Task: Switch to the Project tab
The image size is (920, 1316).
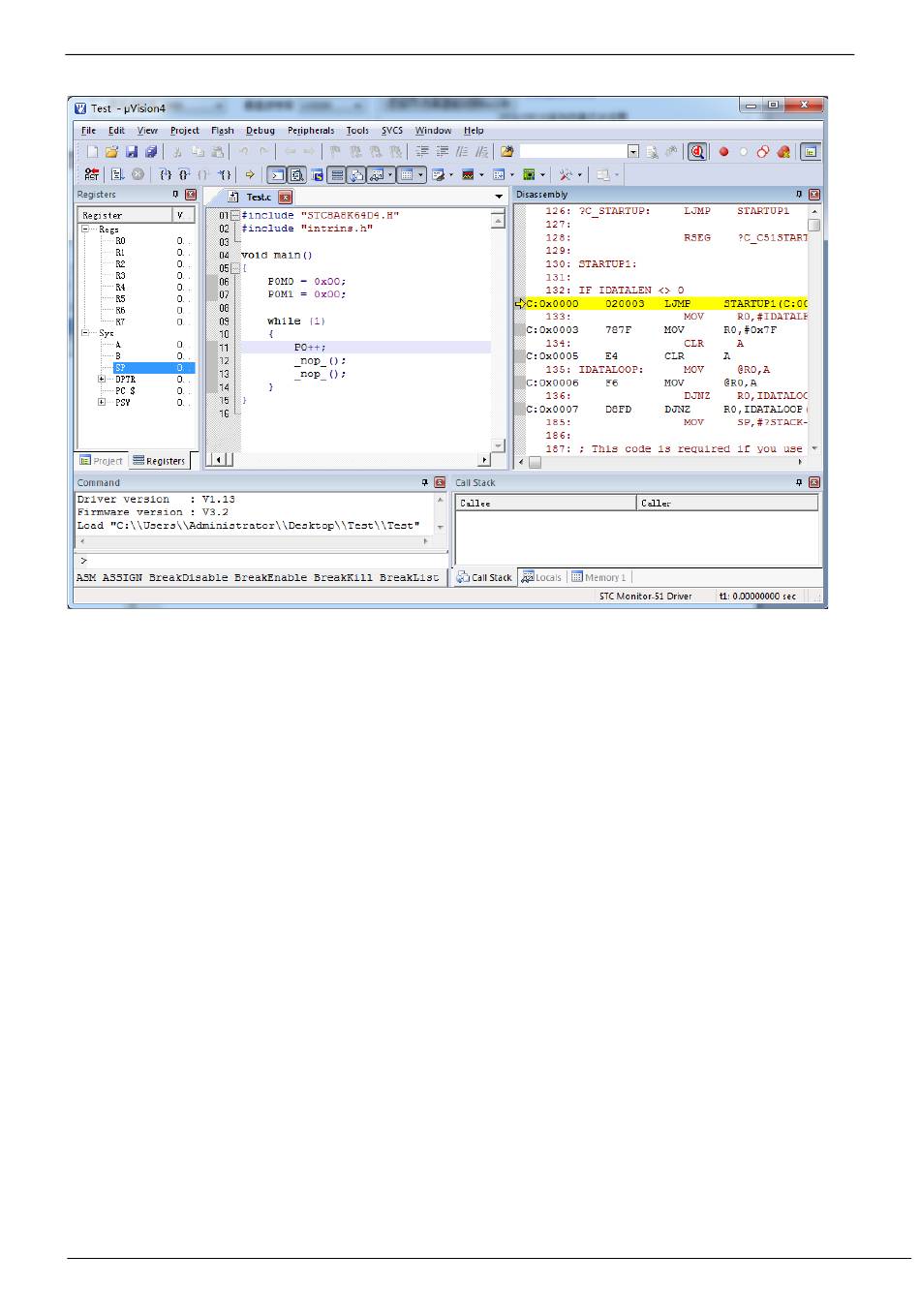Action: [103, 461]
